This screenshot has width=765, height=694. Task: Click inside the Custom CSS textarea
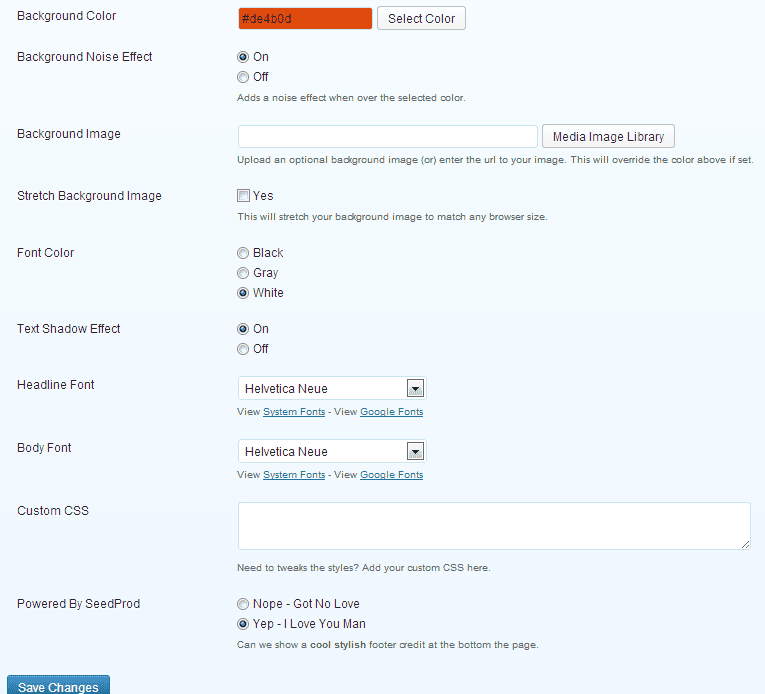tap(494, 526)
